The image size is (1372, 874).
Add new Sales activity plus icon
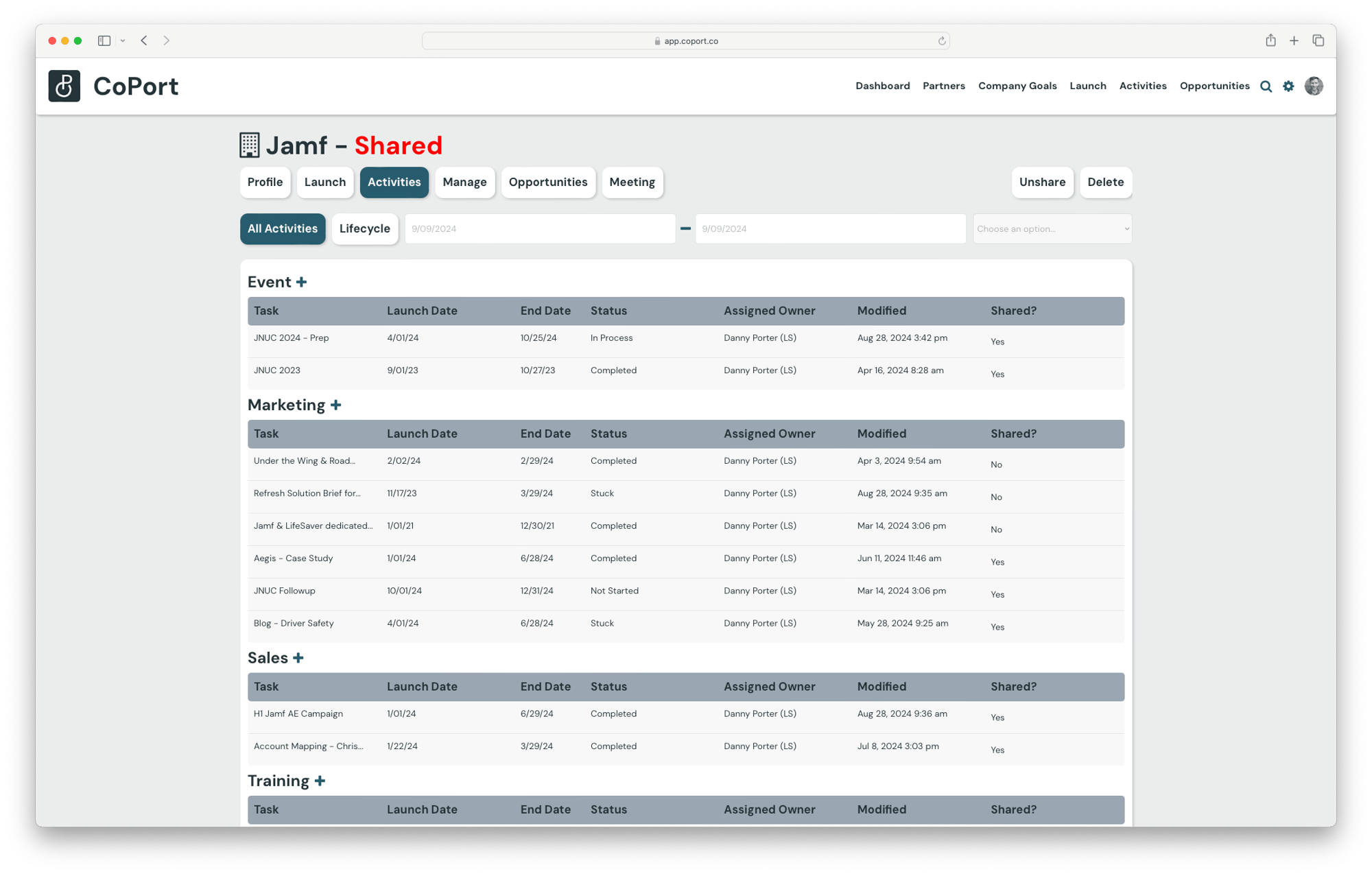click(x=298, y=658)
